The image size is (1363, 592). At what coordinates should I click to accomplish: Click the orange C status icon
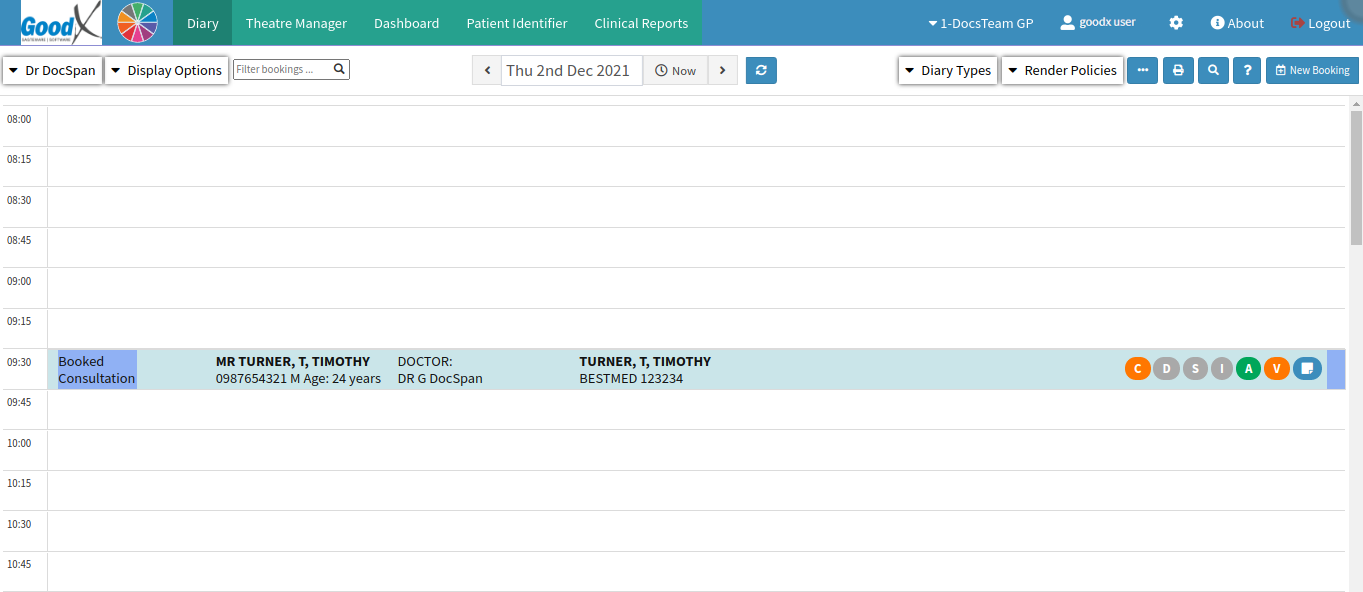[x=1138, y=369]
